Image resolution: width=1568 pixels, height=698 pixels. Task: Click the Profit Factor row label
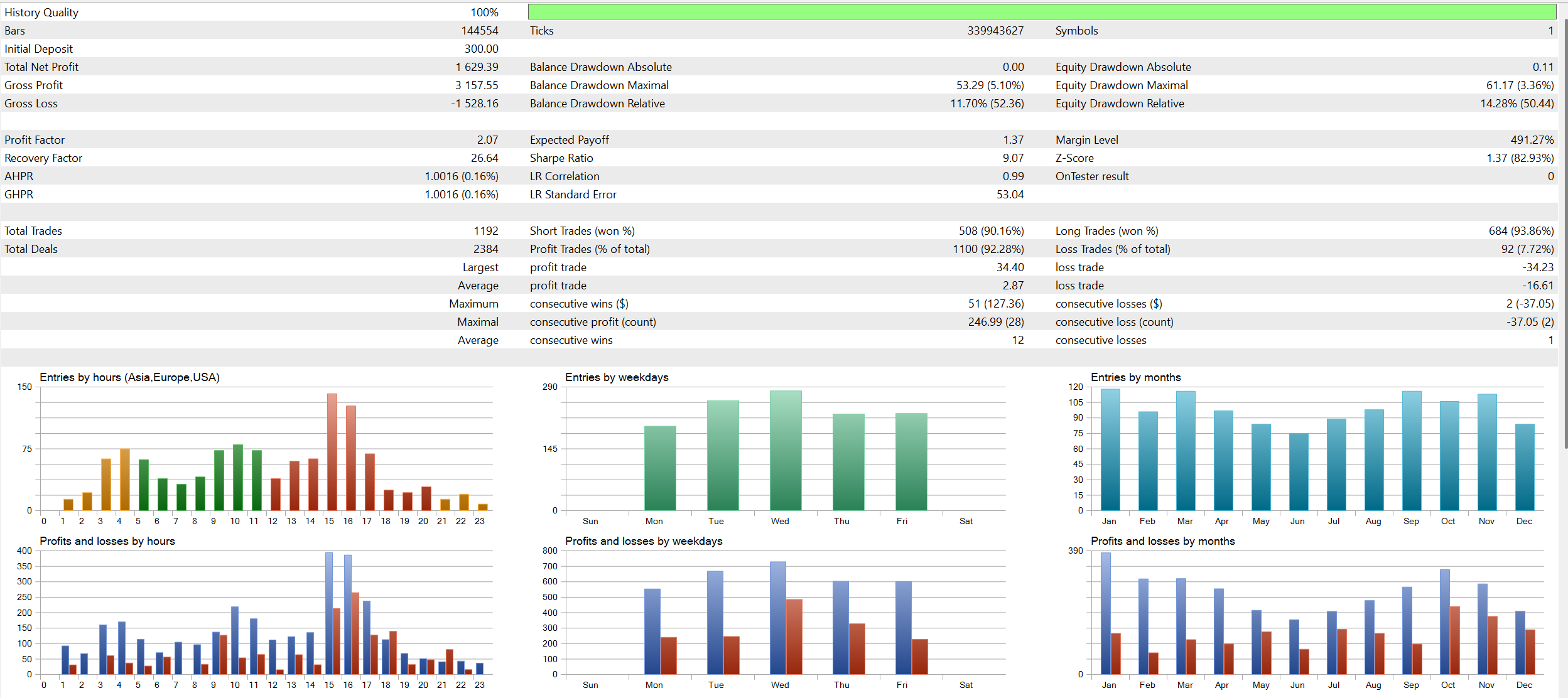tap(35, 140)
